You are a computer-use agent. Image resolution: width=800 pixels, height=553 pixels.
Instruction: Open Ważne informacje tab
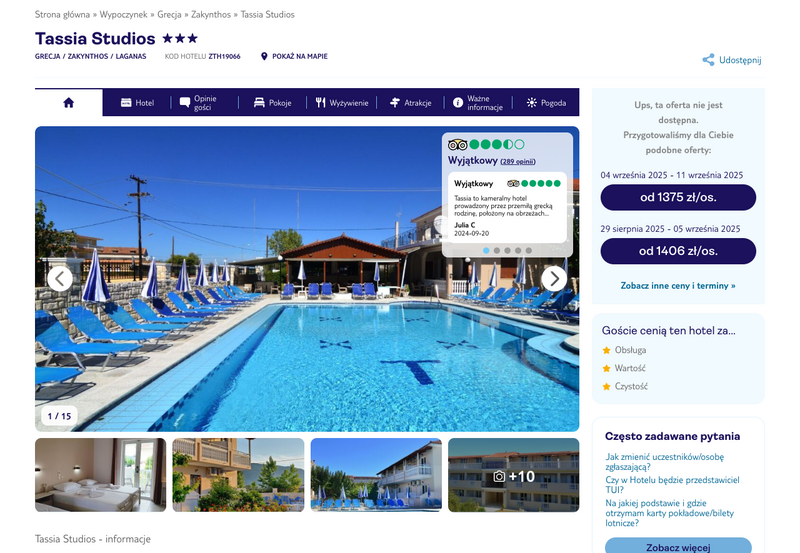pyautogui.click(x=478, y=103)
